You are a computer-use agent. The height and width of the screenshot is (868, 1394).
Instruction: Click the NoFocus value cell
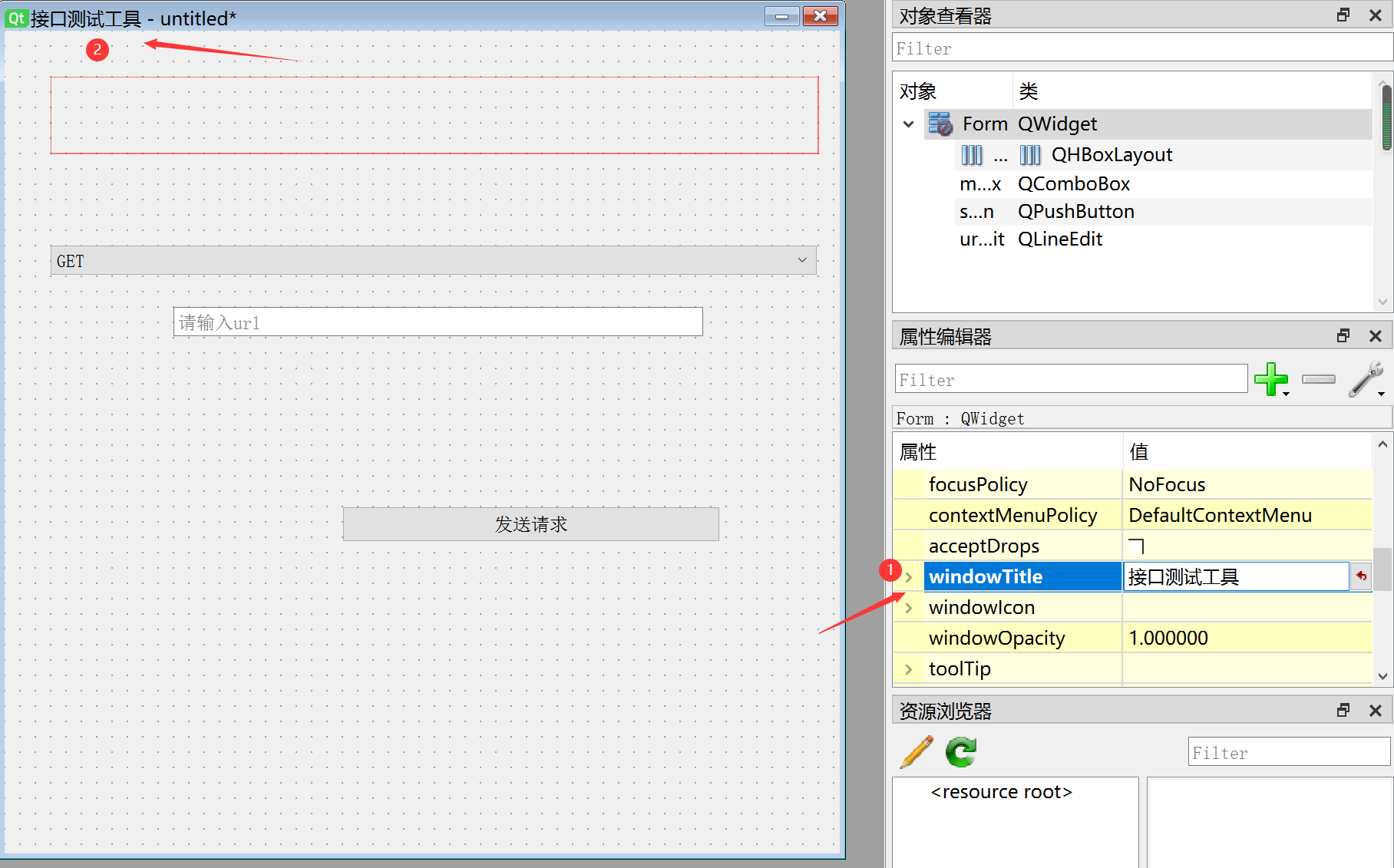[x=1247, y=484]
